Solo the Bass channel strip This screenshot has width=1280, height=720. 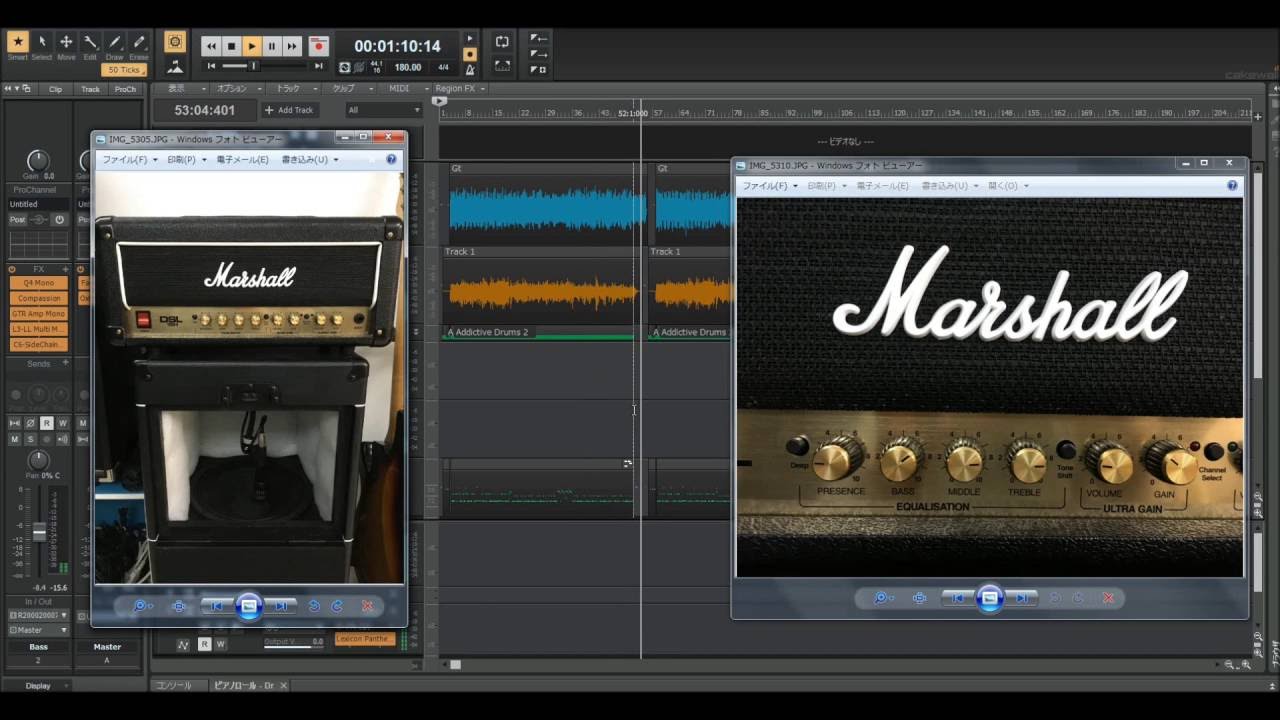[x=30, y=439]
